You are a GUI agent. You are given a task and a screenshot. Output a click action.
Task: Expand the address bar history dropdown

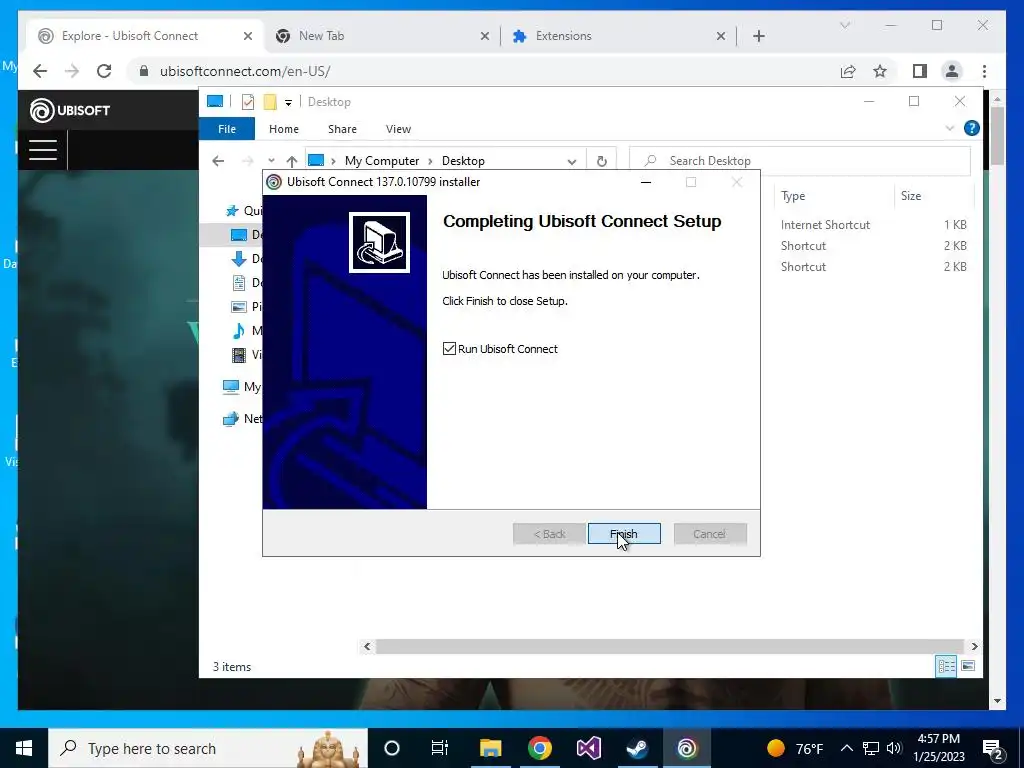pyautogui.click(x=571, y=161)
